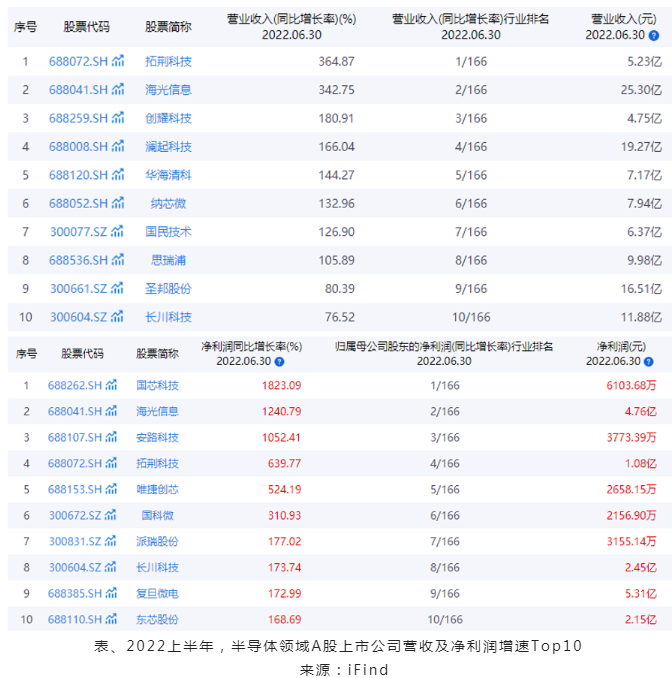This screenshot has width=672, height=678.
Task: Open stock code link 688385.SH
Action: tap(75, 593)
